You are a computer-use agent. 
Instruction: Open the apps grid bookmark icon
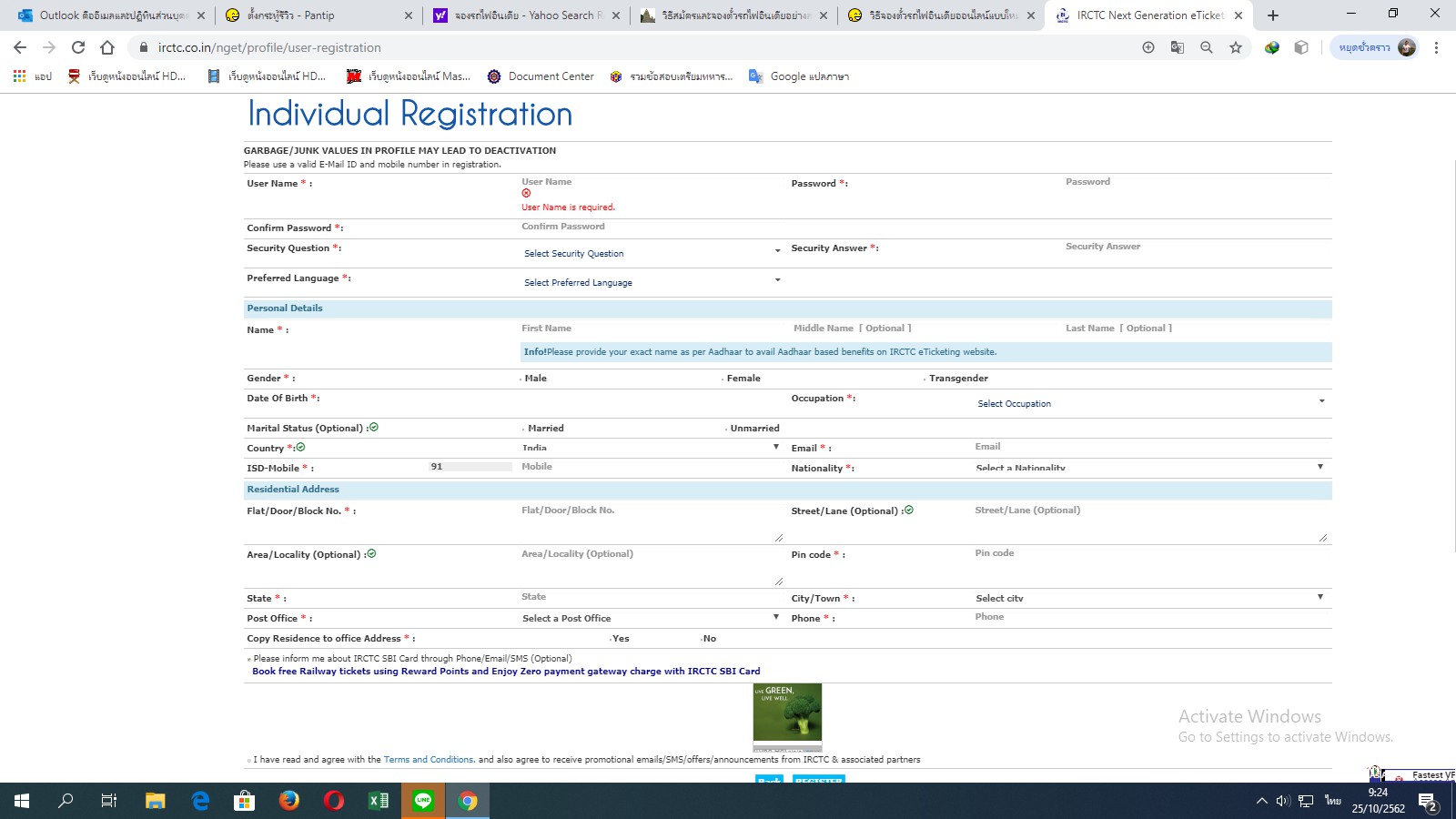(19, 76)
